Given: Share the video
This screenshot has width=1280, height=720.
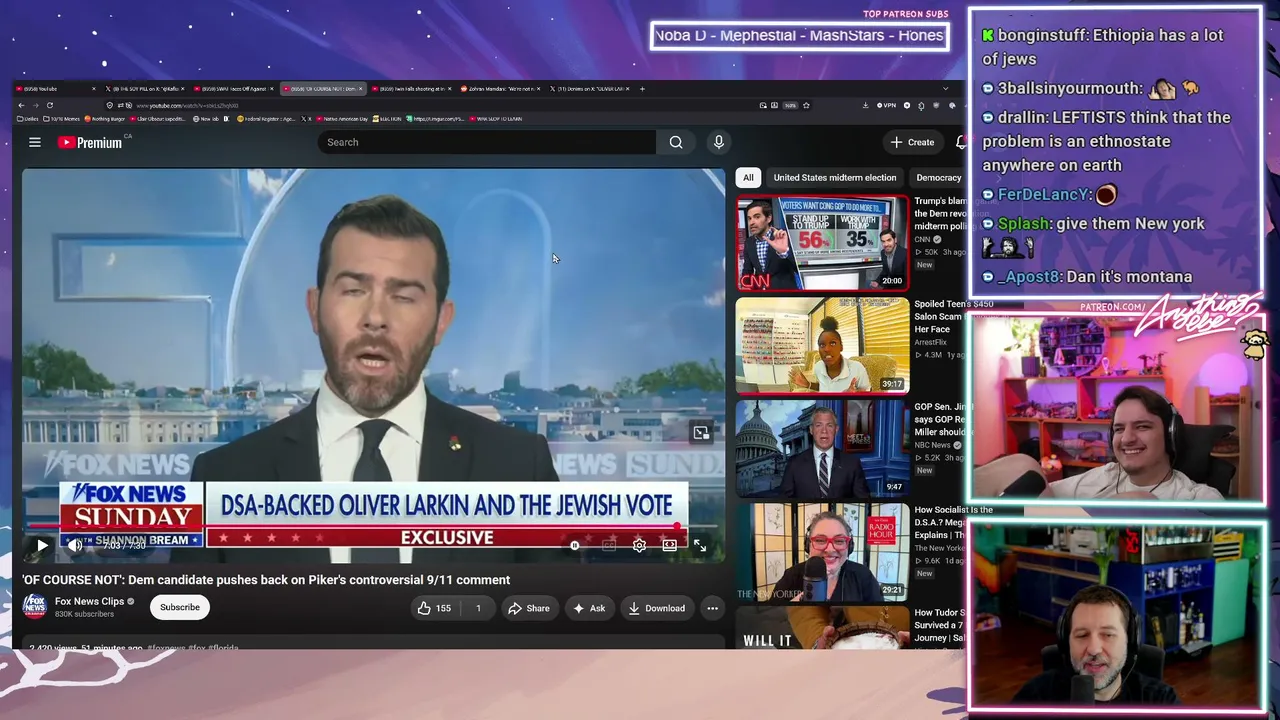Looking at the screenshot, I should coord(528,608).
